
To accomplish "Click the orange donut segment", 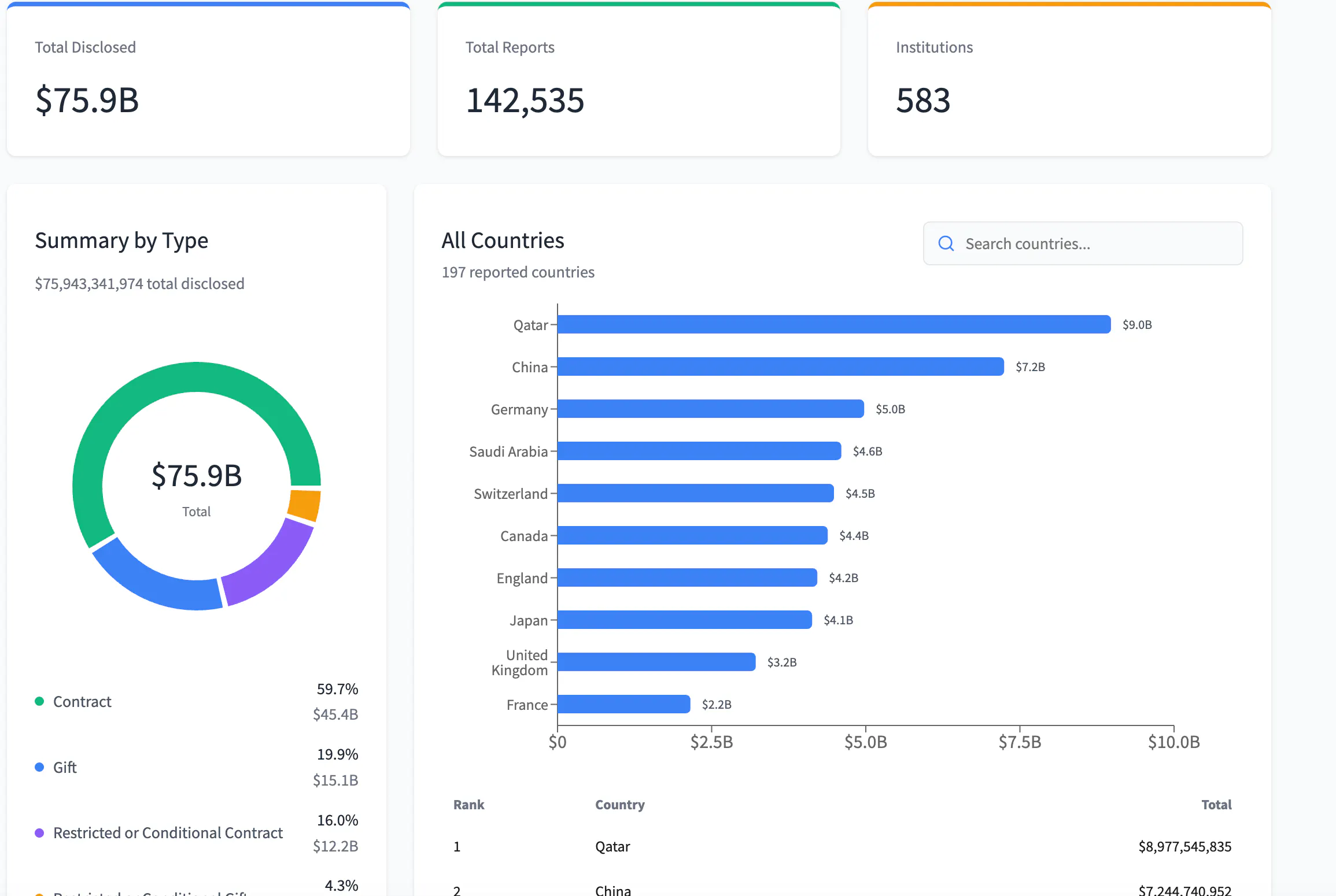I will [305, 504].
